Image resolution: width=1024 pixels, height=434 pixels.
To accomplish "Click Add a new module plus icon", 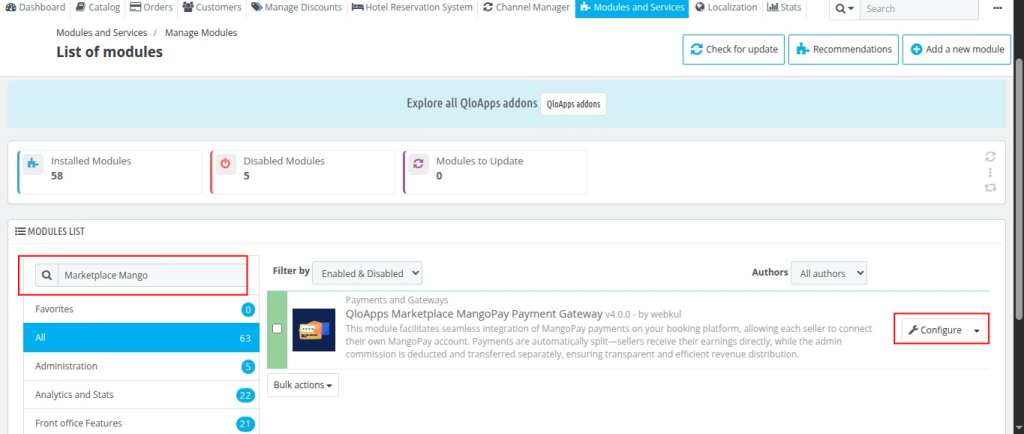I will pyautogui.click(x=916, y=50).
